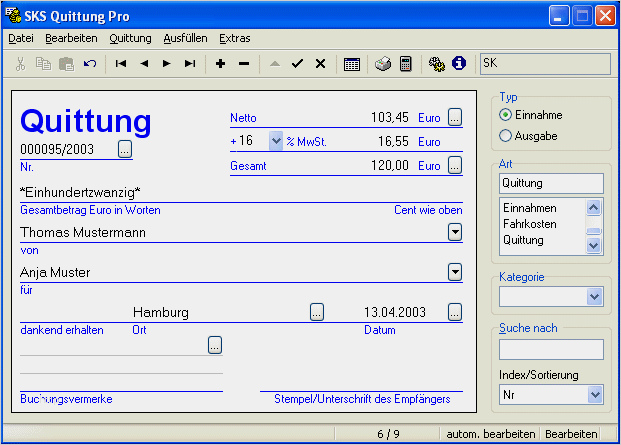
Task: Open the Ausfüllen menu
Action: pos(185,38)
